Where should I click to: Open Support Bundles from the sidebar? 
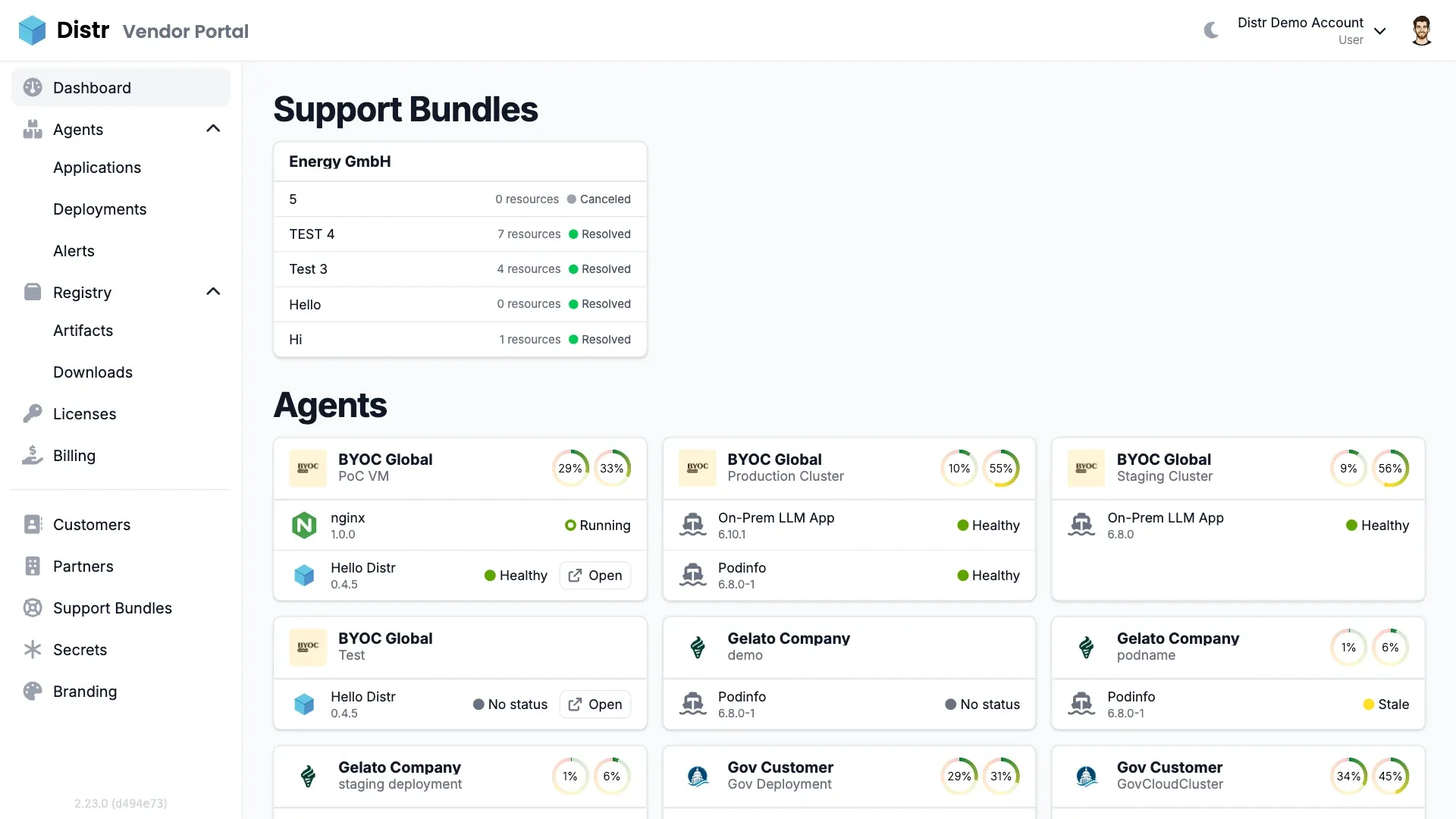pyautogui.click(x=121, y=608)
